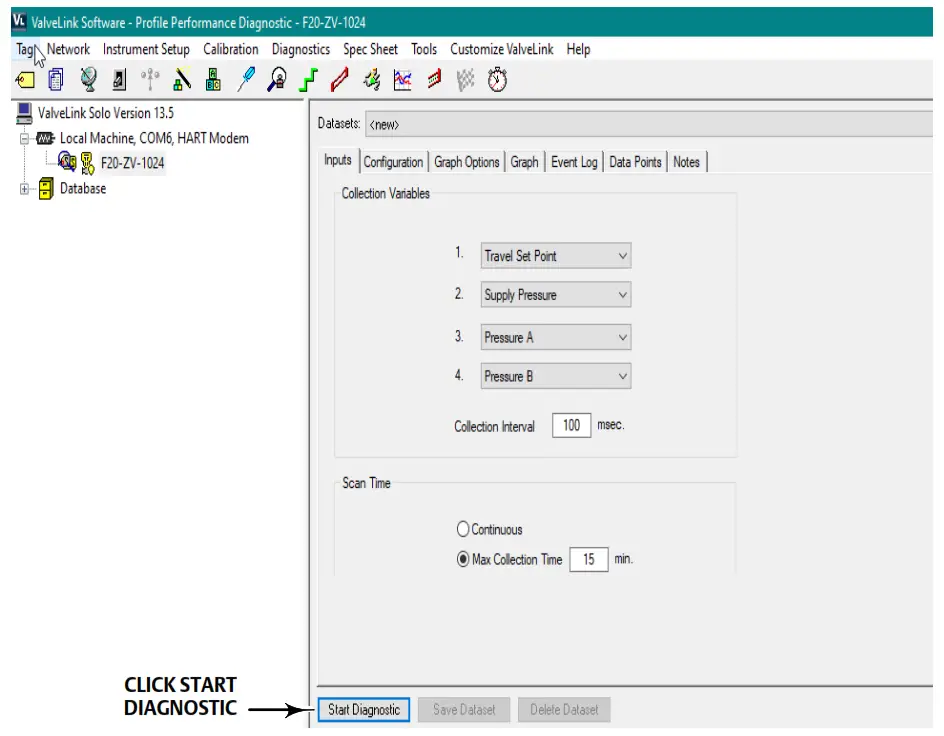Click the stopwatch toolbar icon
The width and height of the screenshot is (944, 736).
pos(497,79)
